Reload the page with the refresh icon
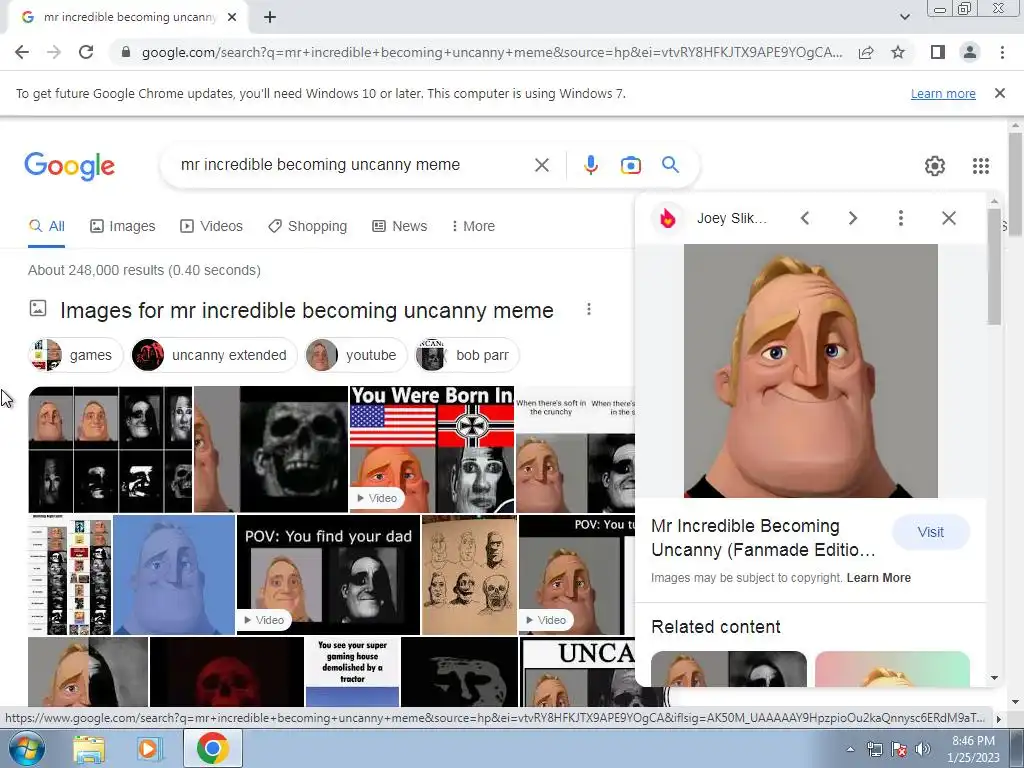Viewport: 1024px width, 768px height. 86,52
